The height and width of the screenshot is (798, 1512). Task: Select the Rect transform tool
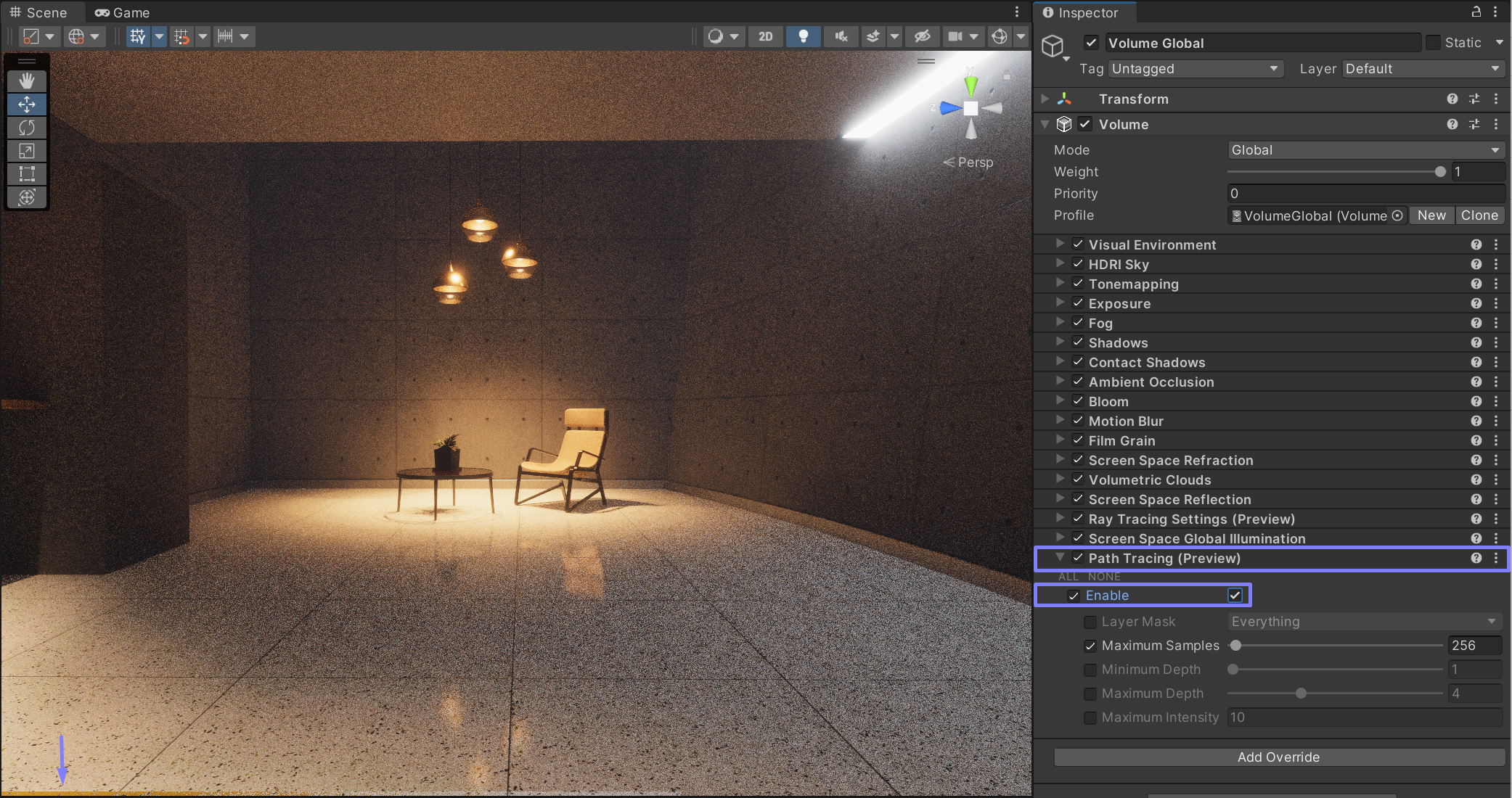(27, 174)
